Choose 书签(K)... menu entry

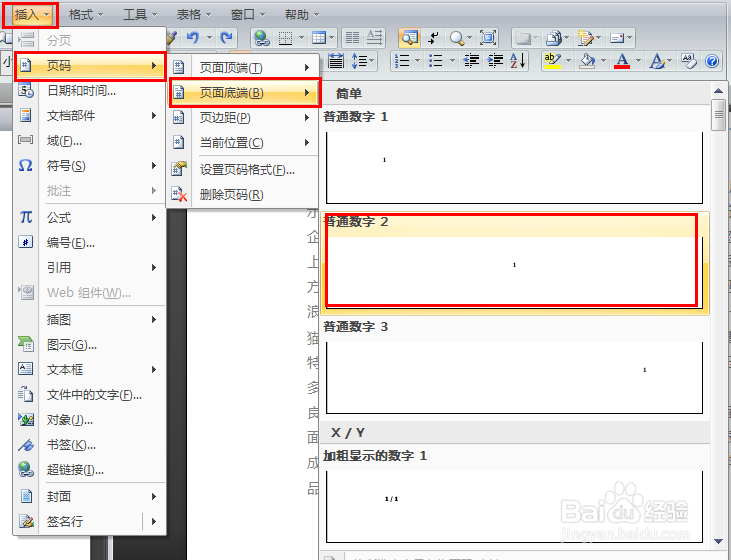90,445
